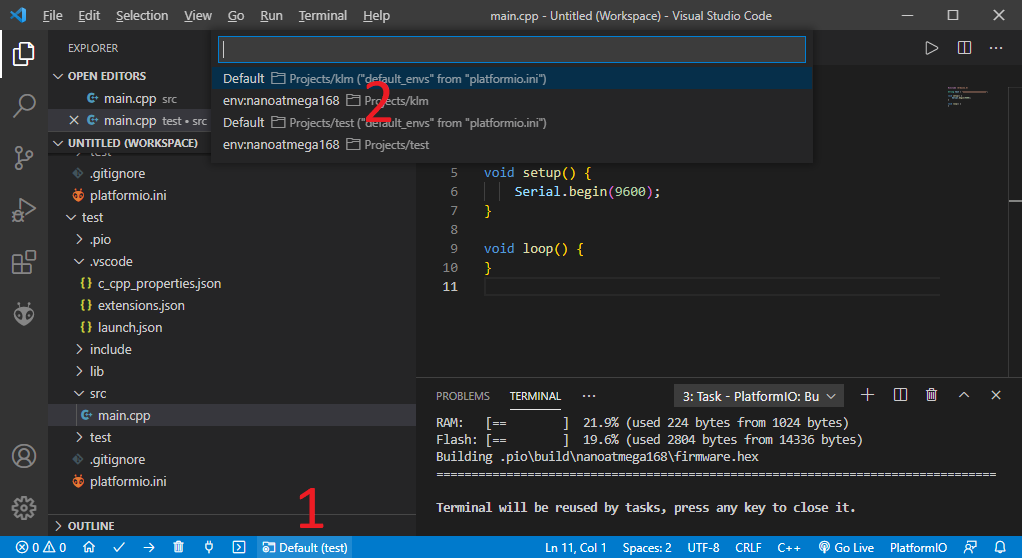This screenshot has height=558, width=1022.
Task: Change indentation Spaces: 2
Action: 647,548
